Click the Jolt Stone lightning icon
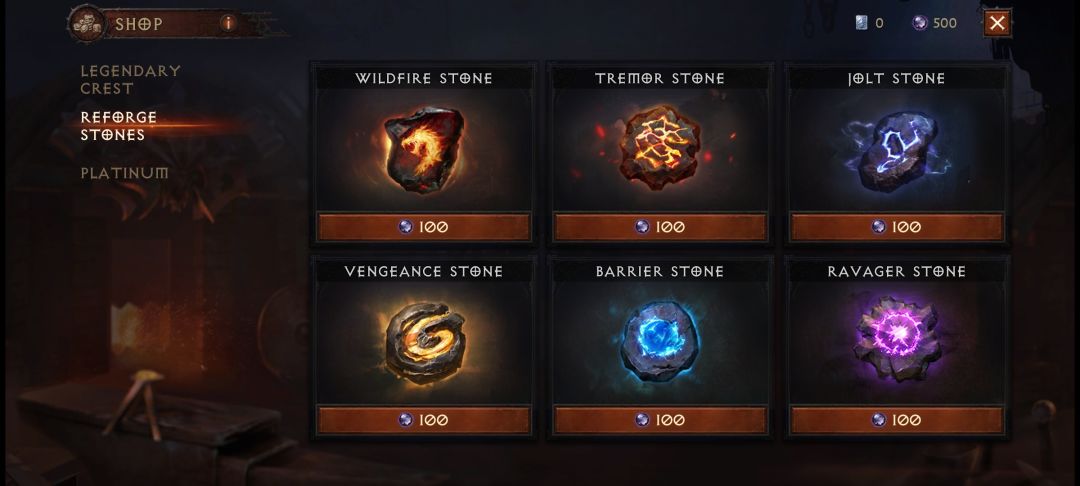 (x=895, y=151)
